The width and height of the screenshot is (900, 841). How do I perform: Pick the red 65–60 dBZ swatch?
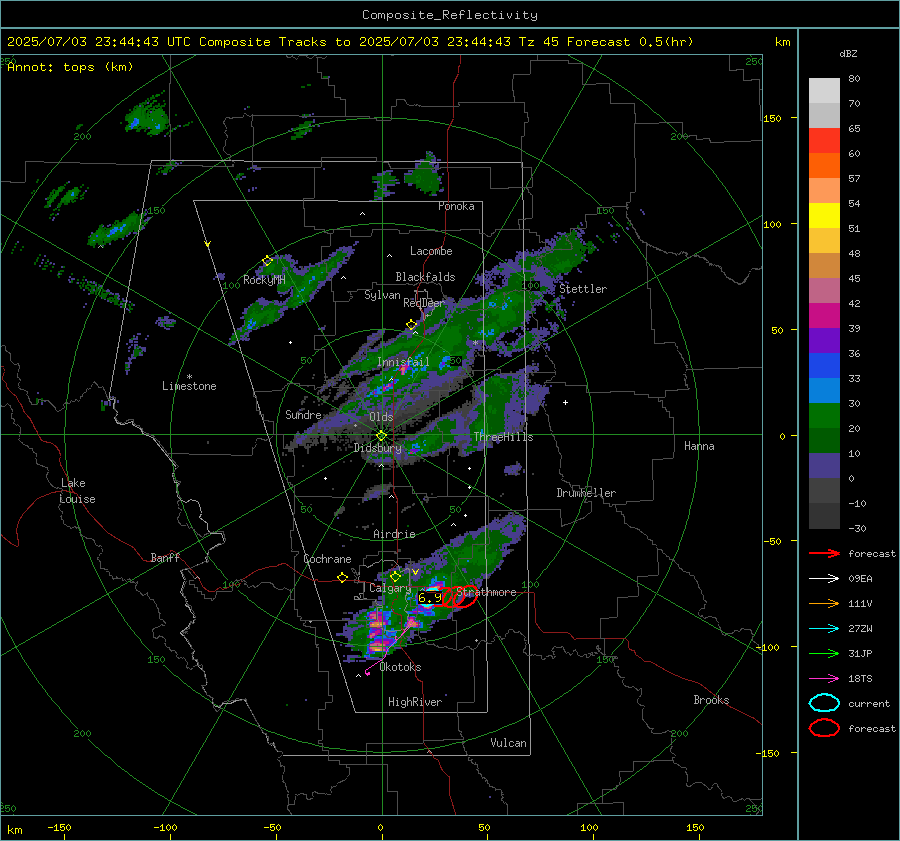click(824, 141)
